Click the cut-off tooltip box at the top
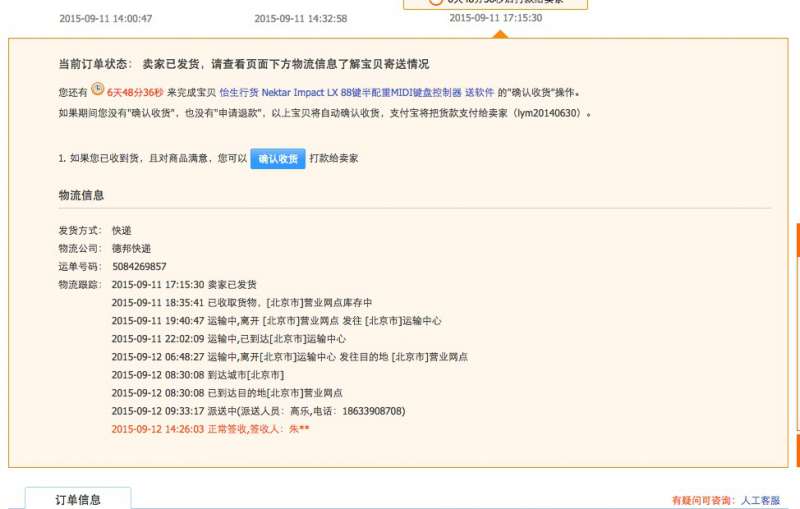This screenshot has width=800, height=509. (495, 4)
